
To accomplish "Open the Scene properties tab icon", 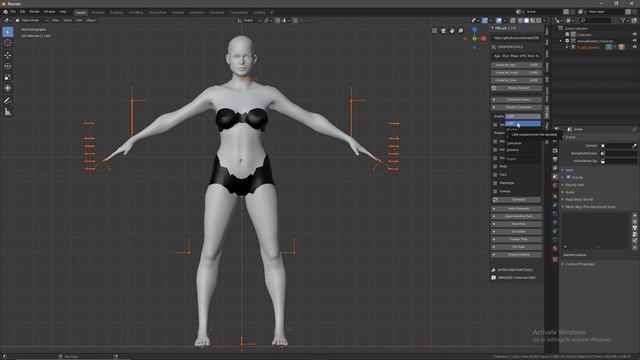I will [x=555, y=176].
